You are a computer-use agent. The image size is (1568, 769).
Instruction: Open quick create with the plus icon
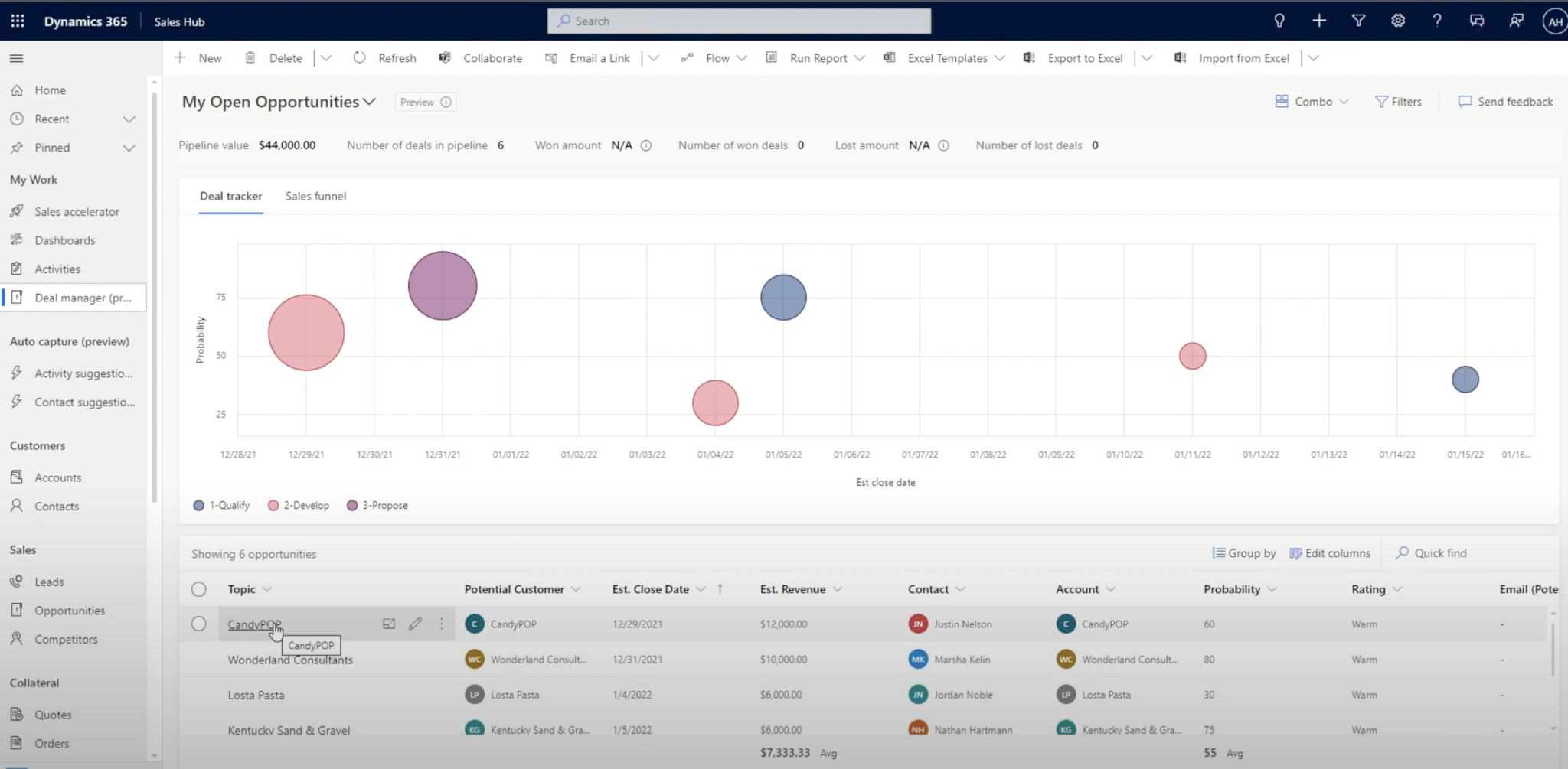tap(1319, 21)
